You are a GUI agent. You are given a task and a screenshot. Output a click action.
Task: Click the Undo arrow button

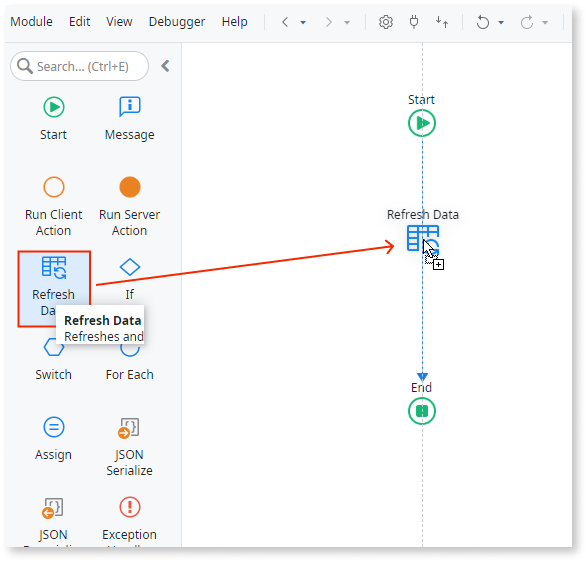click(x=483, y=22)
